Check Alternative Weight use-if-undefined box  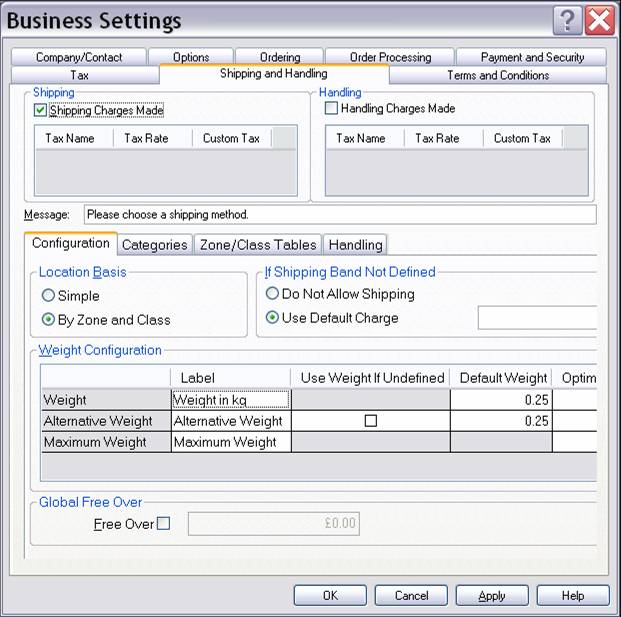point(371,421)
